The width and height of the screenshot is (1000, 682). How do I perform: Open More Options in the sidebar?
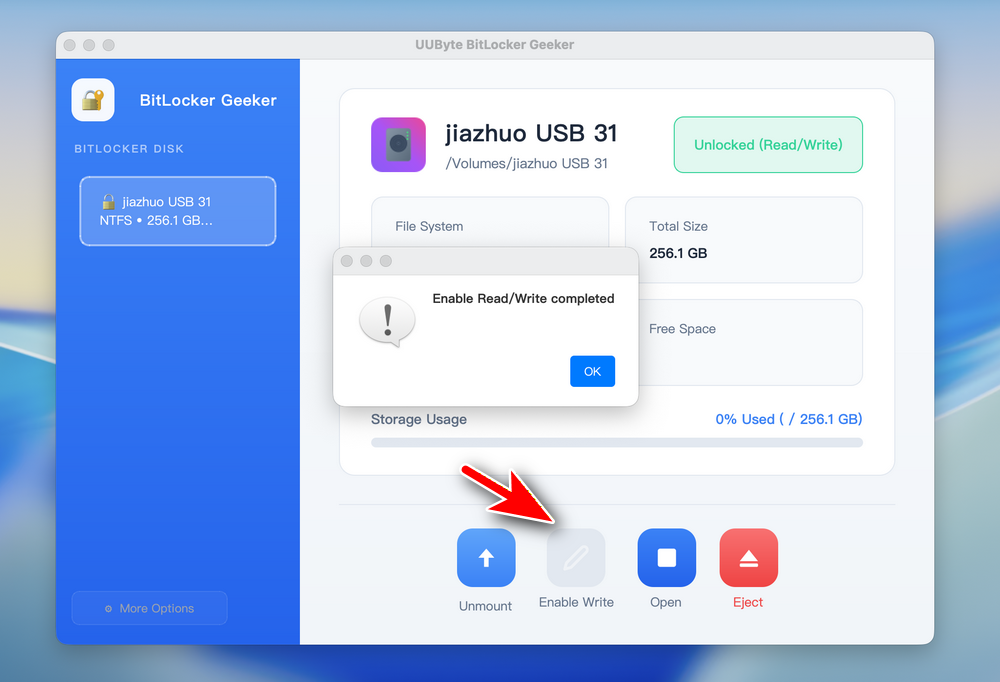149,608
